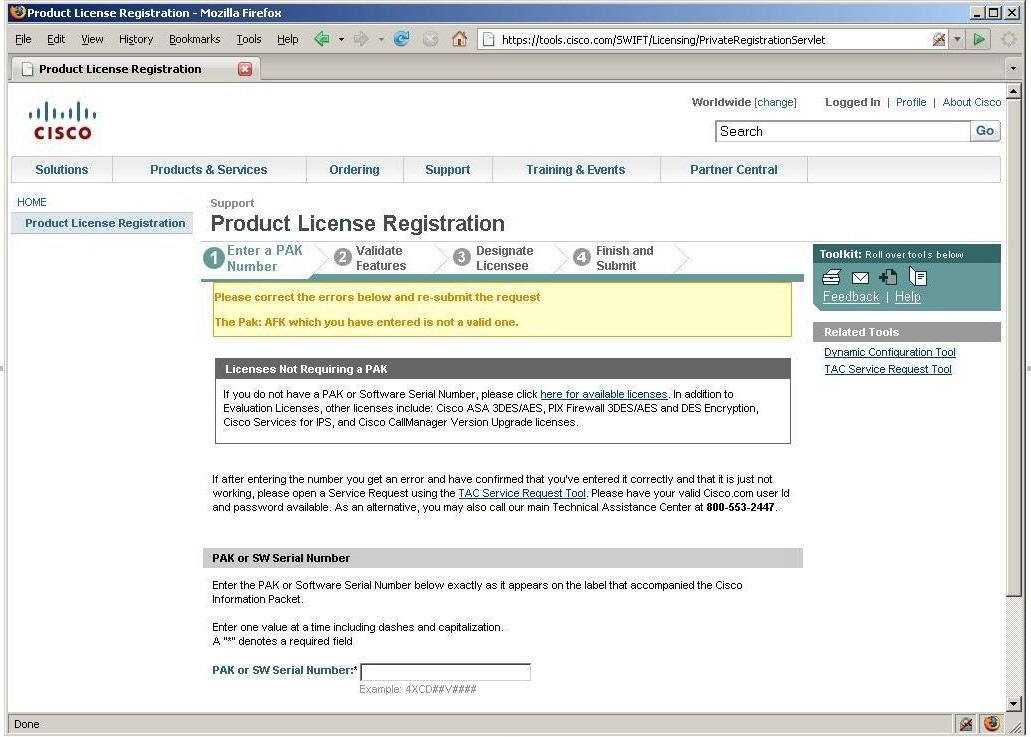This screenshot has height=737, width=1031.
Task: Click the PAK or SW Serial Number field
Action: coord(446,672)
